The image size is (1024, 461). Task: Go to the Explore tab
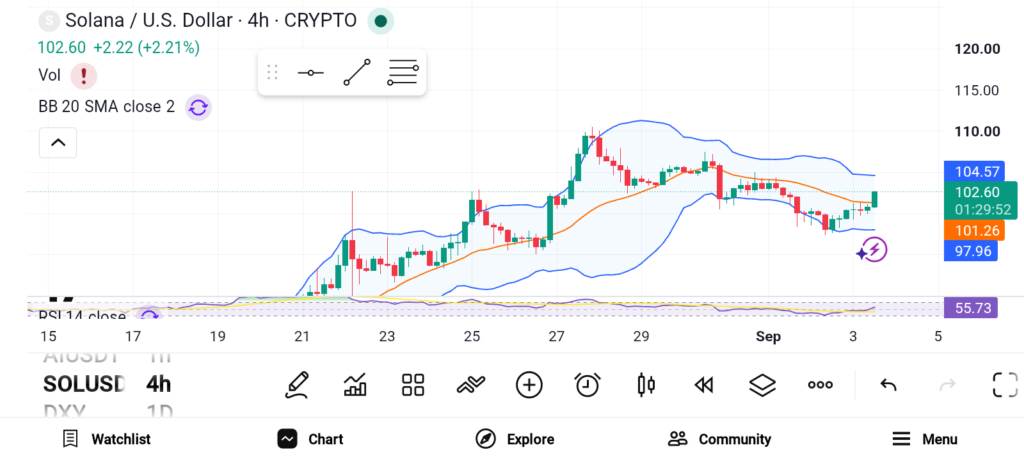tap(515, 439)
